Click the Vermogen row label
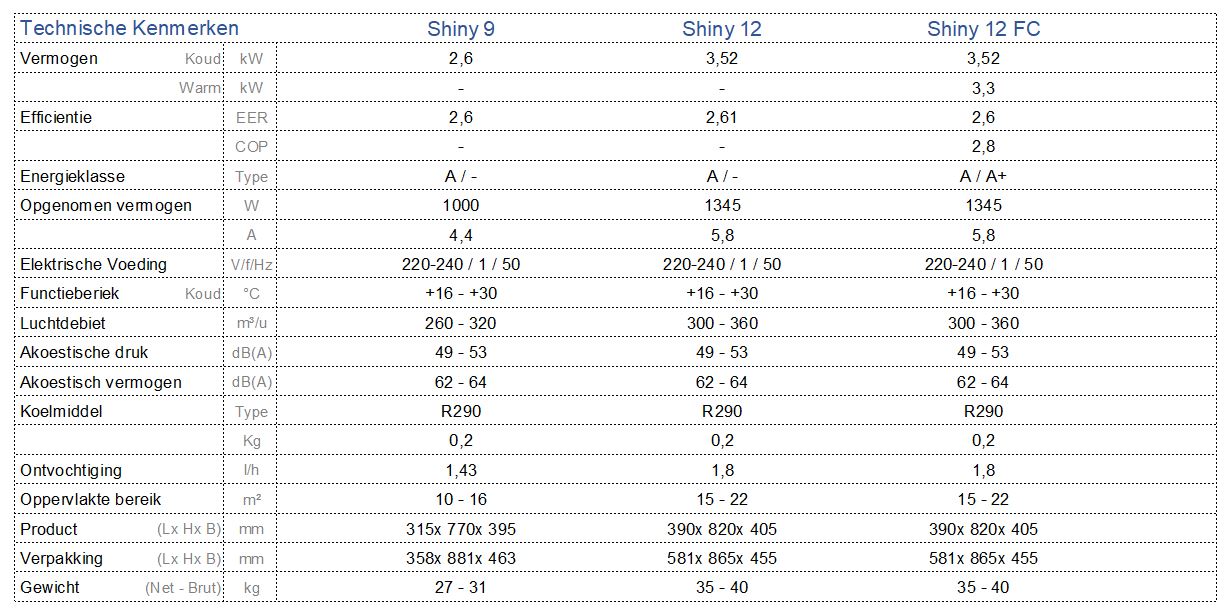 tap(59, 58)
